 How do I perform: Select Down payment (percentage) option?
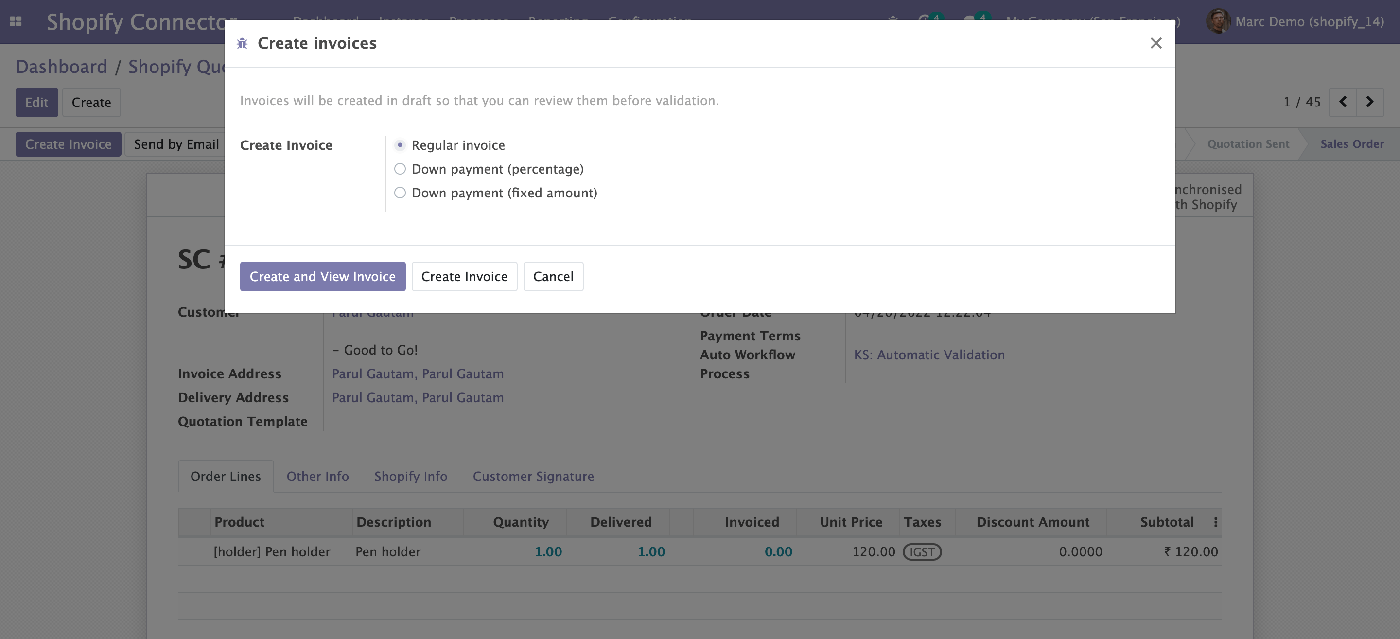coord(400,169)
